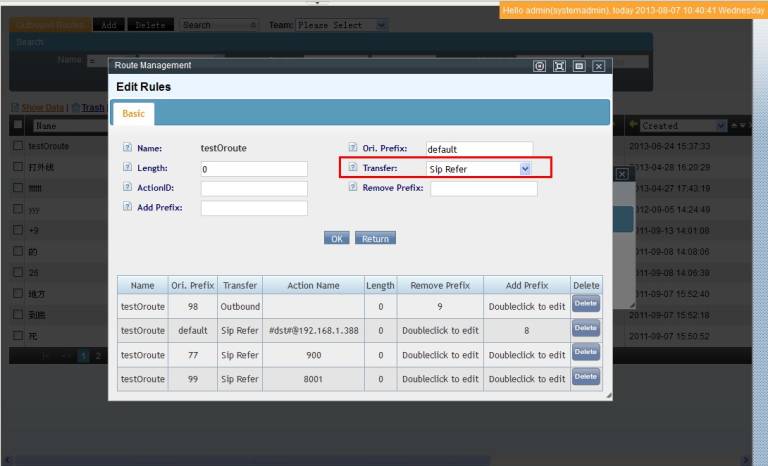Click the help icon beside the Name label
The image size is (768, 466).
coord(127,149)
